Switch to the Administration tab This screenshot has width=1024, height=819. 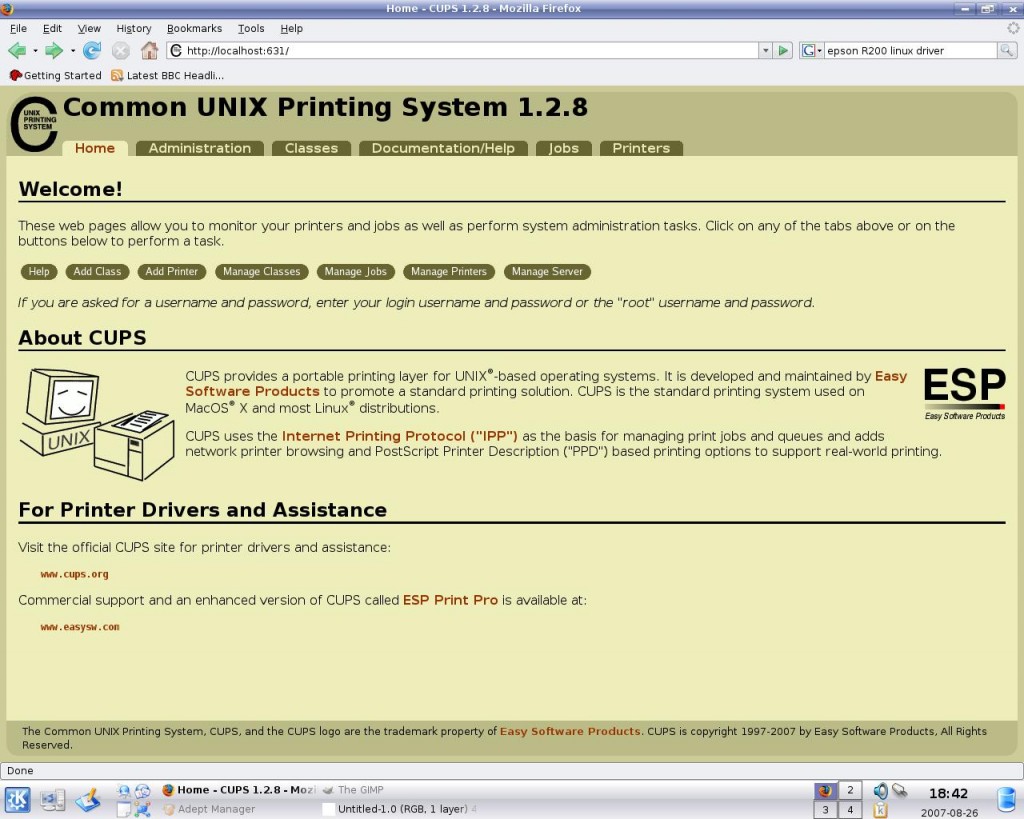[x=200, y=148]
